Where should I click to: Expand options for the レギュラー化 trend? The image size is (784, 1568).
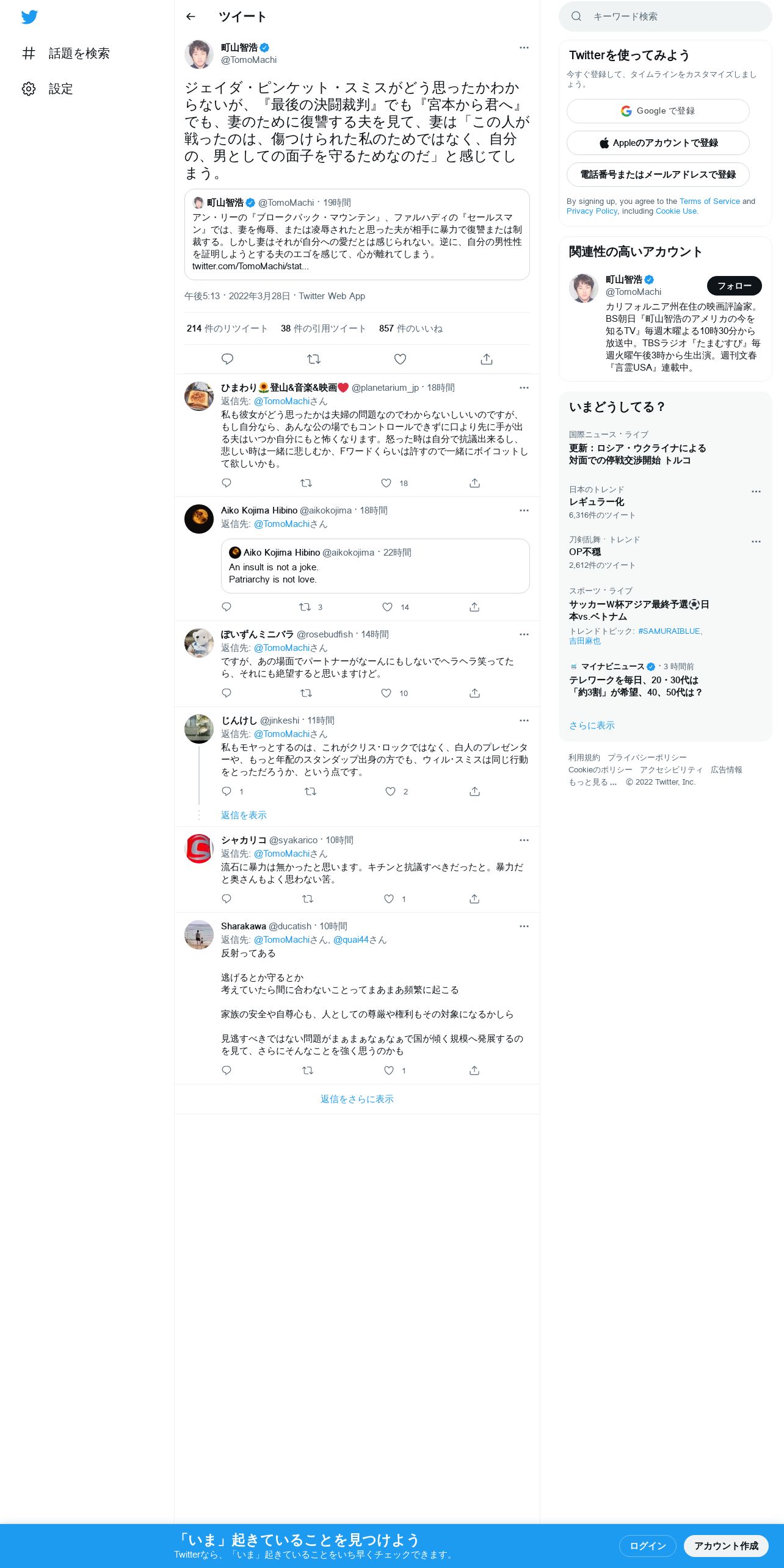click(756, 492)
